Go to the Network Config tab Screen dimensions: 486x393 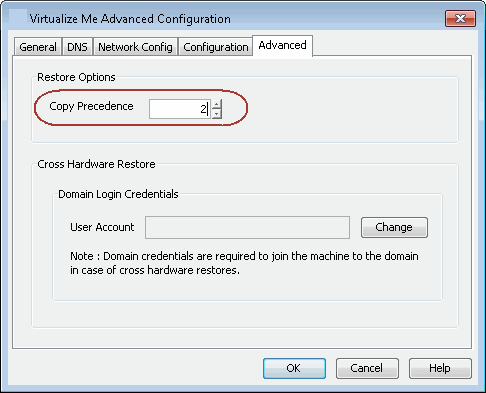pyautogui.click(x=135, y=47)
